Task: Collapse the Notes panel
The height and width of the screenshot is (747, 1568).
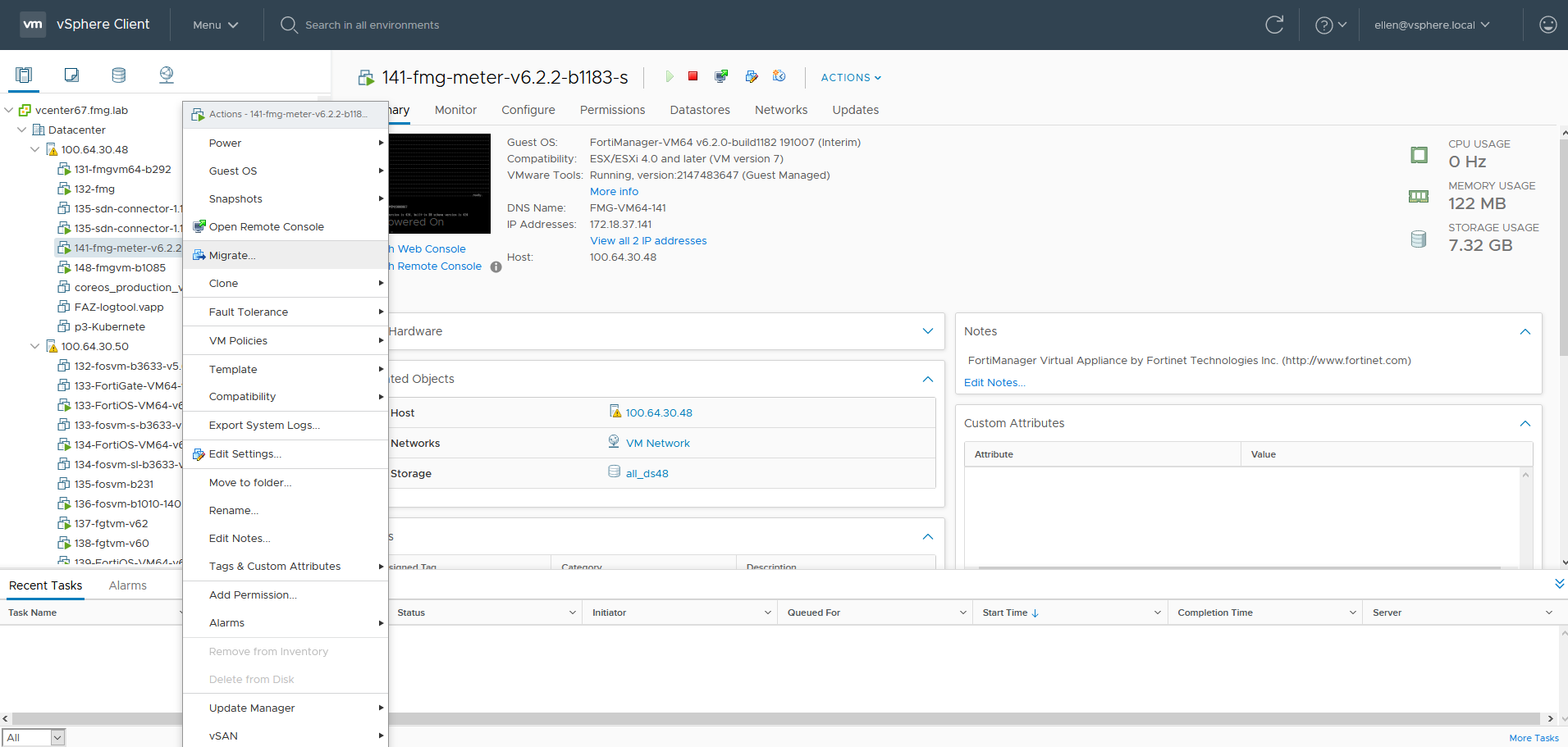Action: pyautogui.click(x=1525, y=331)
